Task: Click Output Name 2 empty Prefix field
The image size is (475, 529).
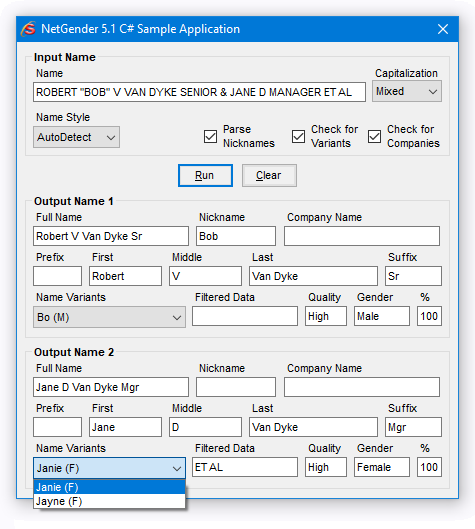Action: [x=57, y=427]
